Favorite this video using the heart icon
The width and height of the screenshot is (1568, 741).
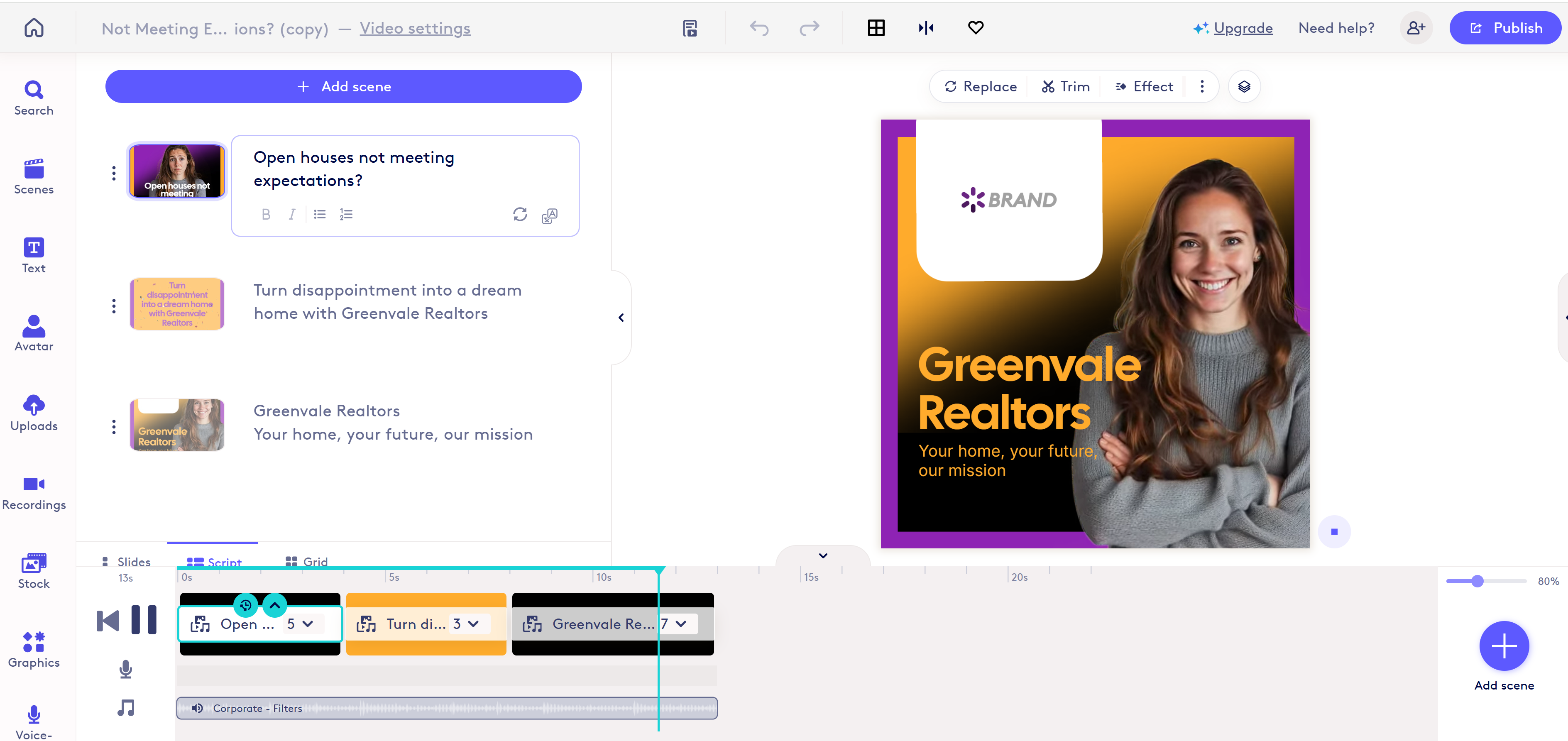click(x=975, y=27)
